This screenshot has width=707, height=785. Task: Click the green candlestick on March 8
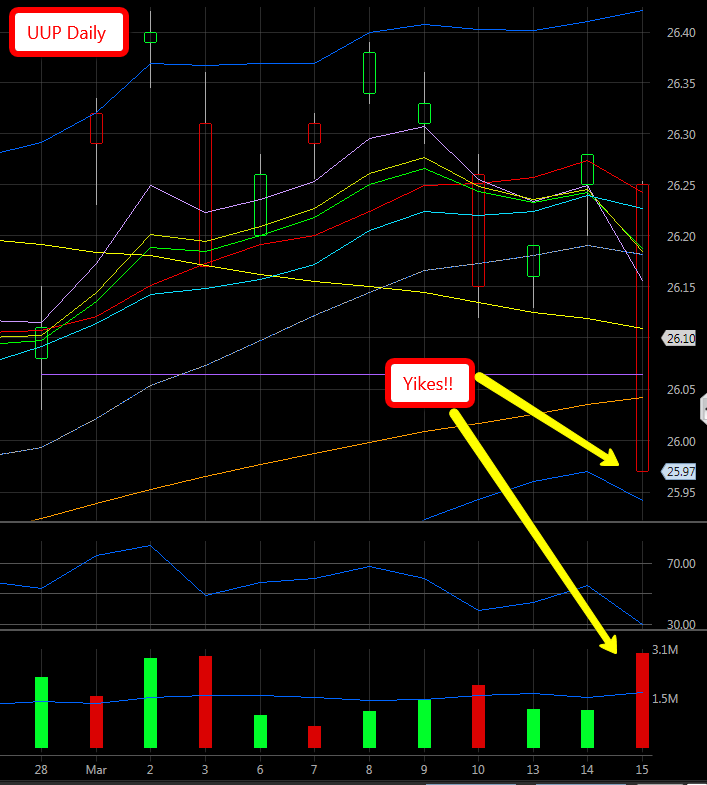(369, 72)
